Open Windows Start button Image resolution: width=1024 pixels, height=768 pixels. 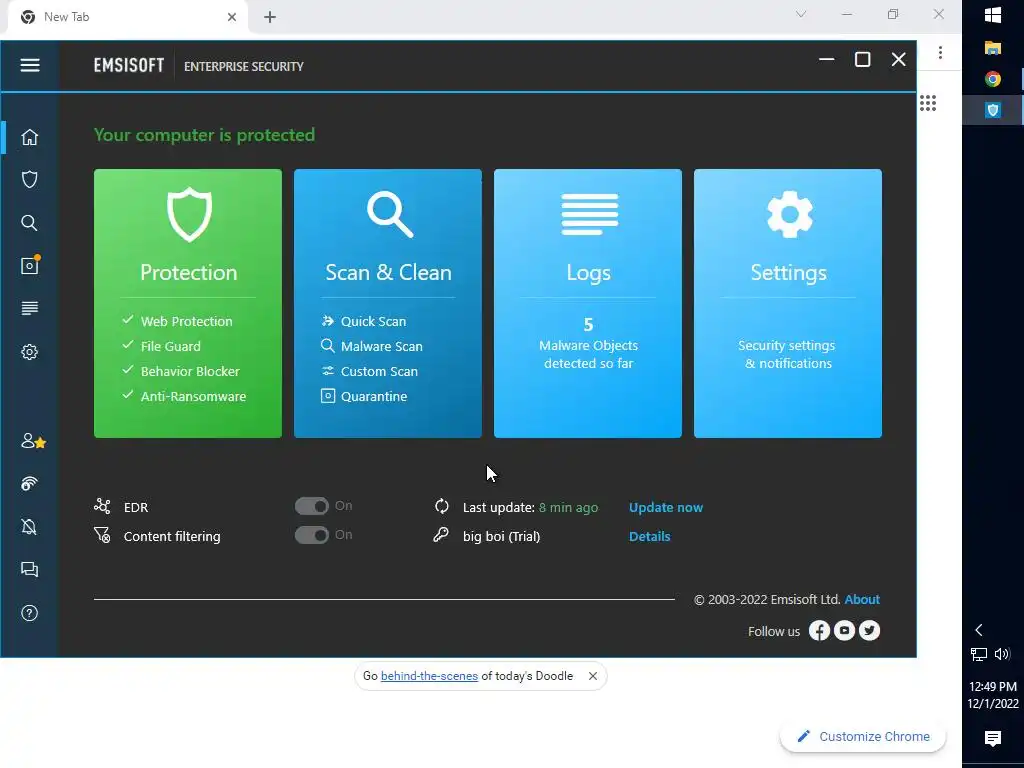tap(993, 15)
